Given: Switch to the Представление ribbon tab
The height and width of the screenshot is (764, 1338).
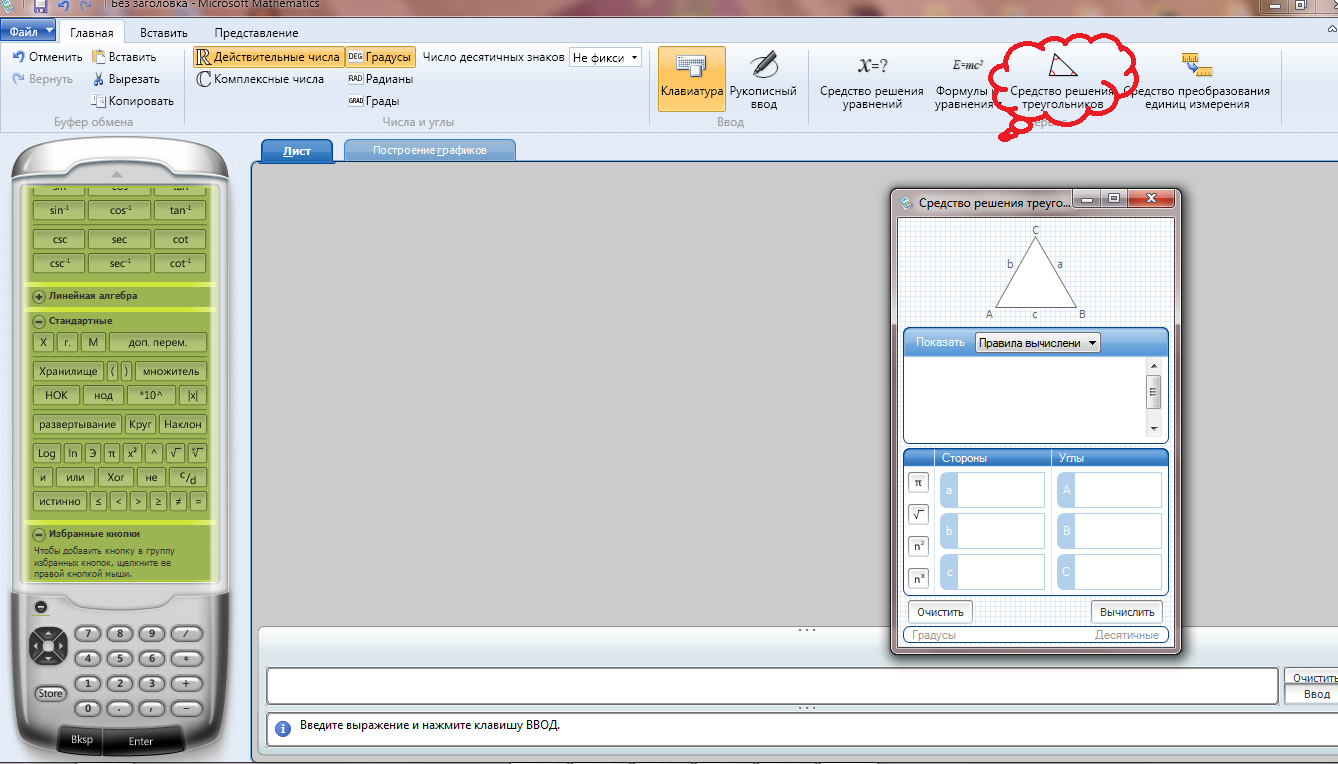Looking at the screenshot, I should [x=256, y=33].
